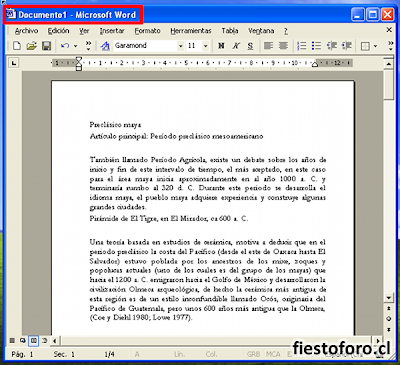The image size is (400, 365).
Task: Apply numbered list formatting
Action: pos(302,46)
